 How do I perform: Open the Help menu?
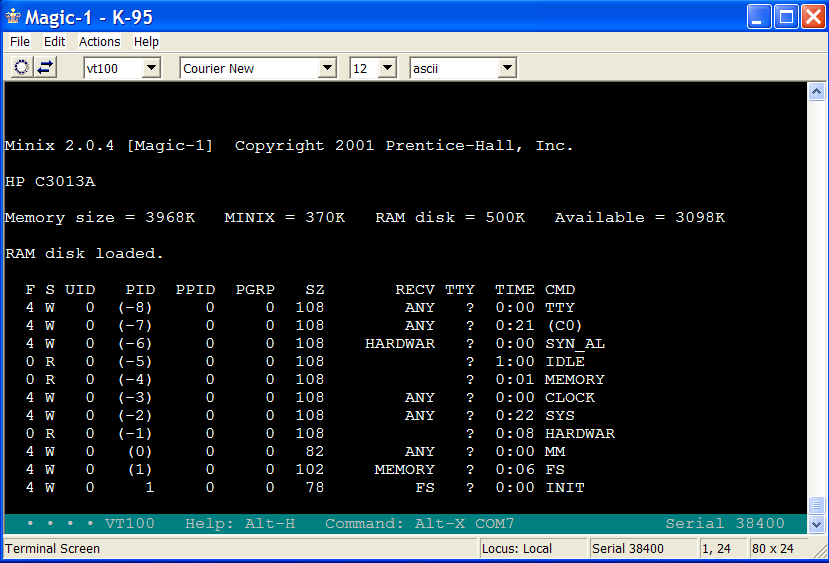pyautogui.click(x=146, y=42)
